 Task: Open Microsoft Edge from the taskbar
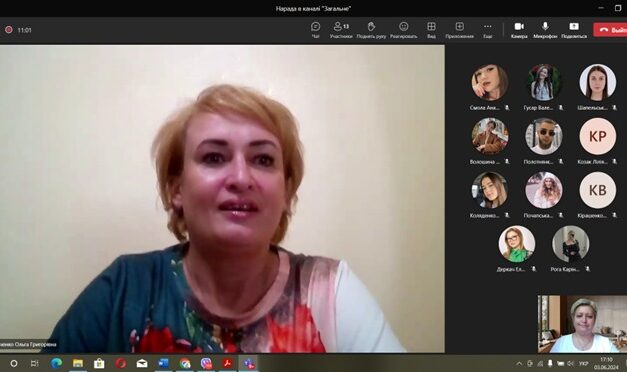[56, 363]
